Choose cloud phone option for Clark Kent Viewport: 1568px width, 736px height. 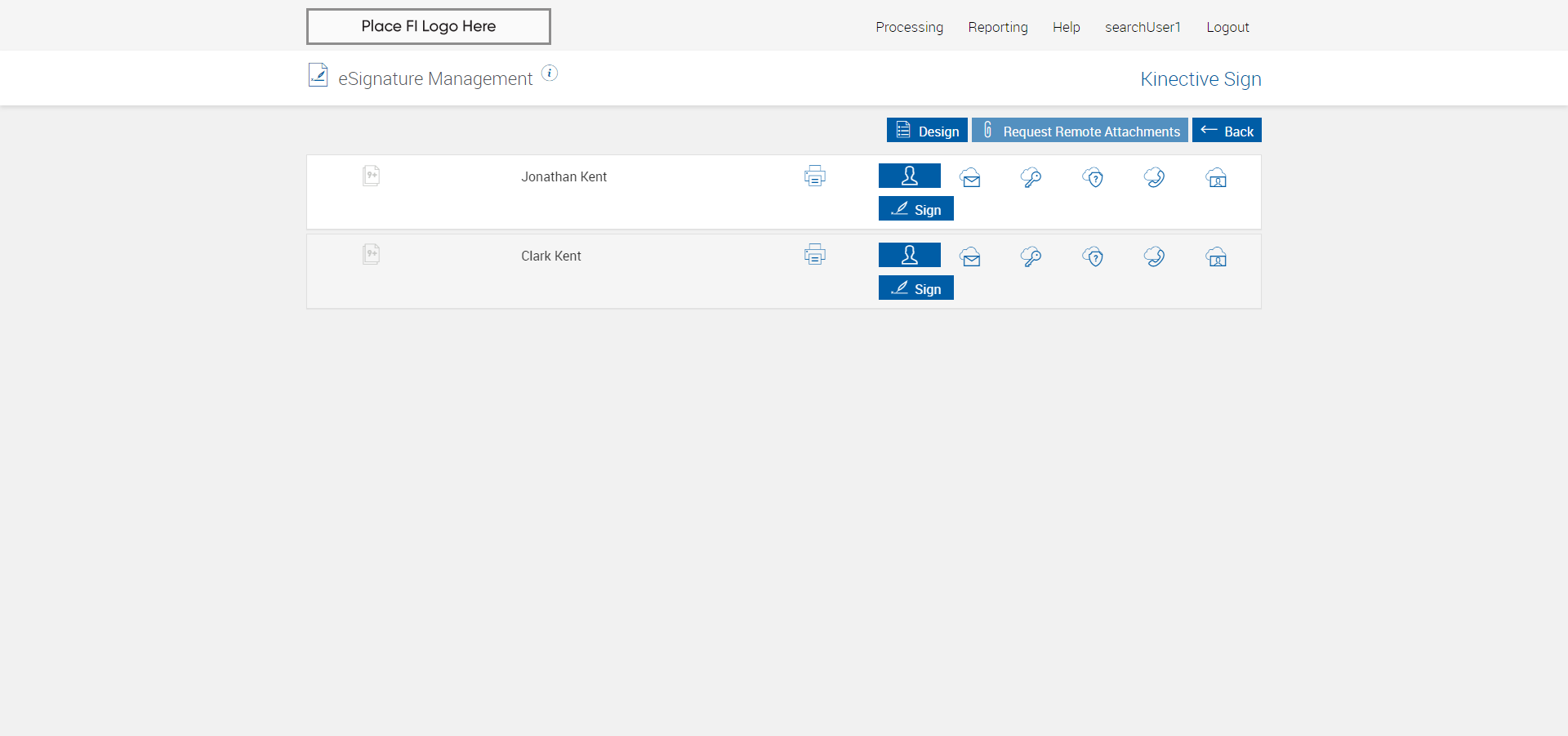click(x=1154, y=256)
